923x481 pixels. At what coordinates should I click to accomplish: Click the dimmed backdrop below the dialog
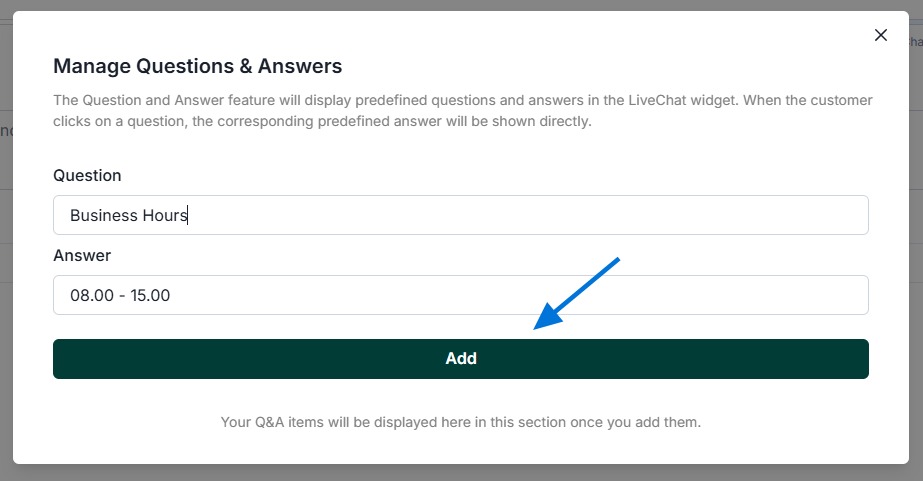tap(460, 472)
